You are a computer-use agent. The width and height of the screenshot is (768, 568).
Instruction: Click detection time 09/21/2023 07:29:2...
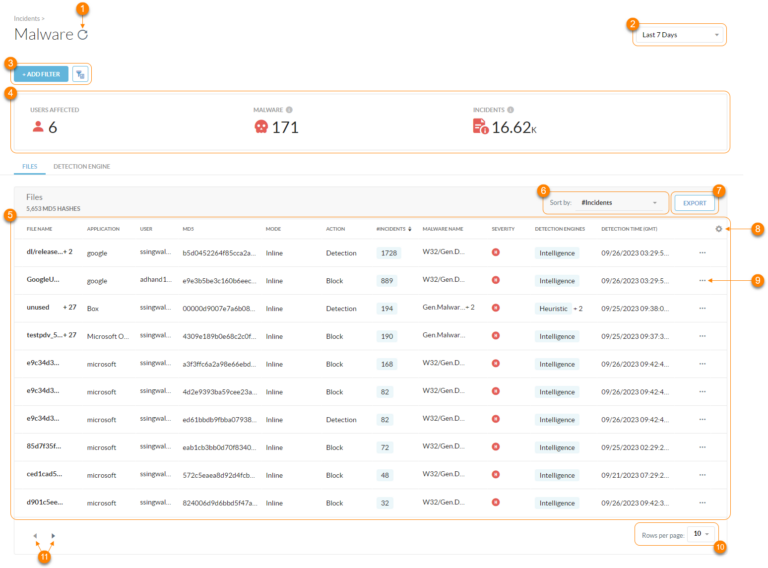pos(635,475)
